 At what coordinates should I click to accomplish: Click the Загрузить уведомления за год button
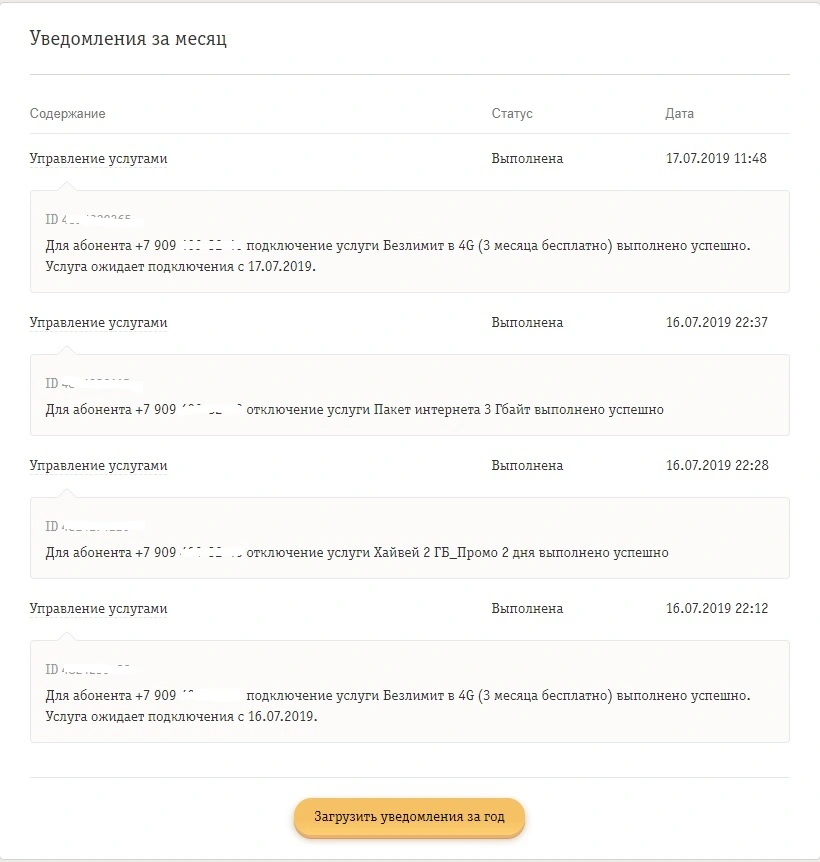pyautogui.click(x=409, y=816)
